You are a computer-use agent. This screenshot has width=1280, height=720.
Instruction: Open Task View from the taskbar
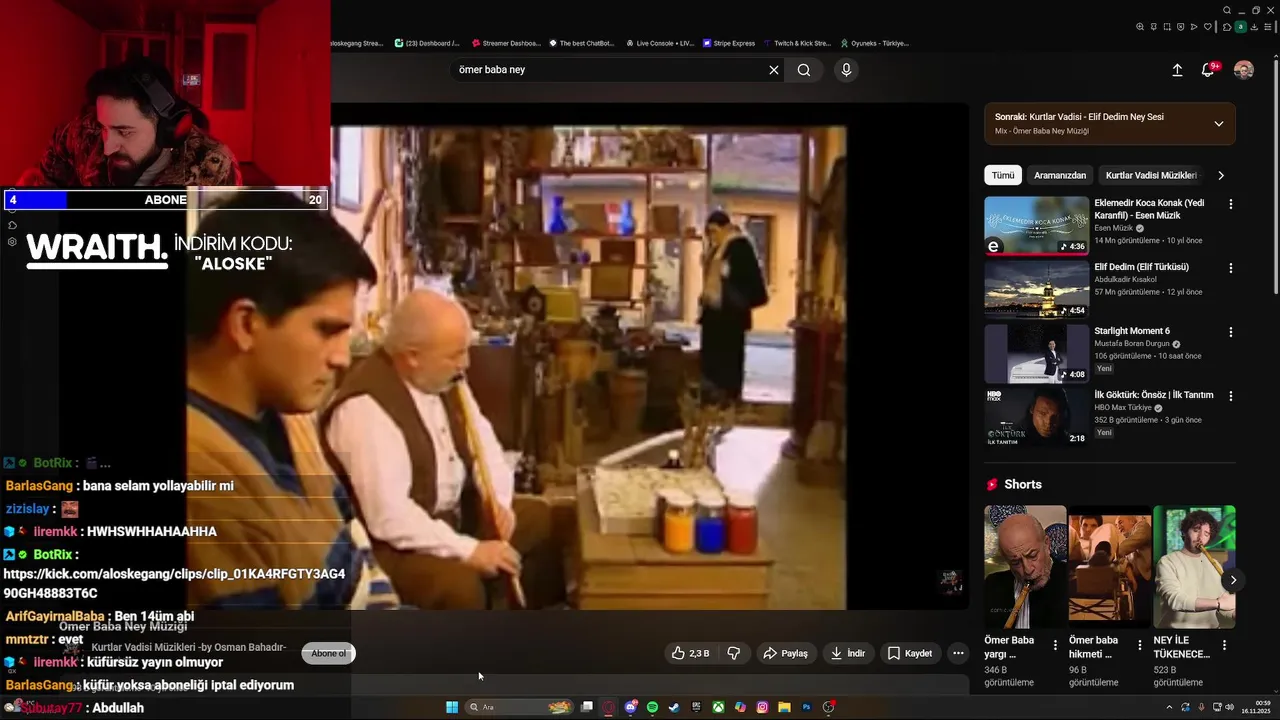pyautogui.click(x=587, y=707)
